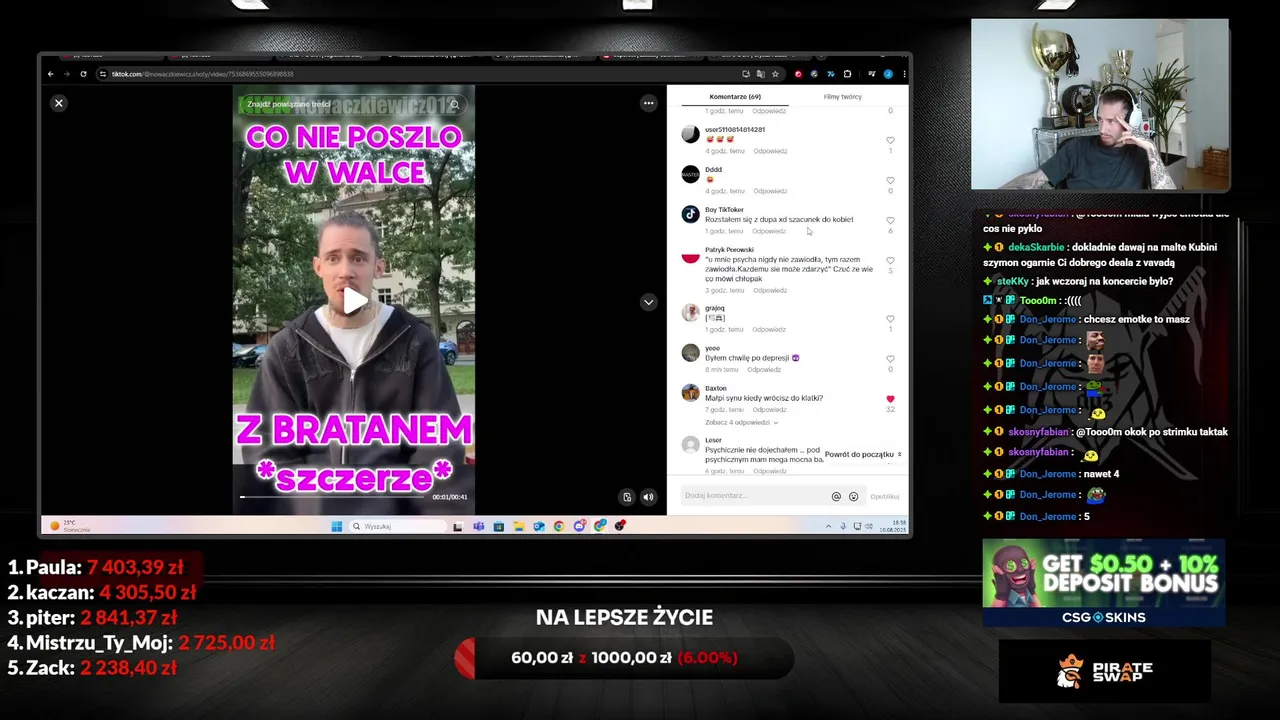The width and height of the screenshot is (1280, 720).
Task: Open the browser extensions puzzle icon
Action: 847,74
